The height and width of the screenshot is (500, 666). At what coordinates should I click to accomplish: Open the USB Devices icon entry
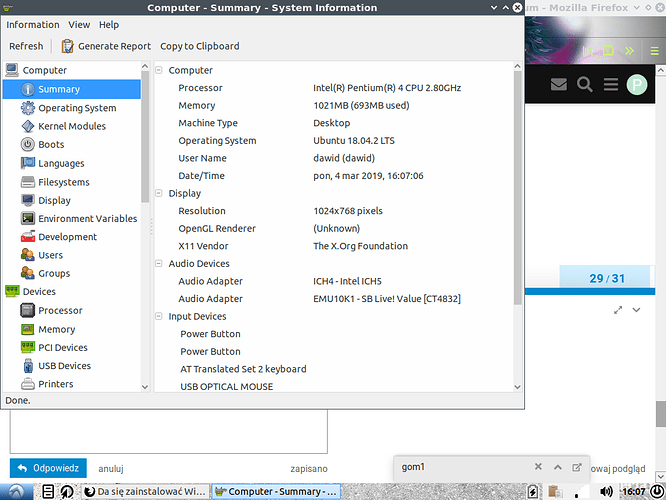coord(28,366)
